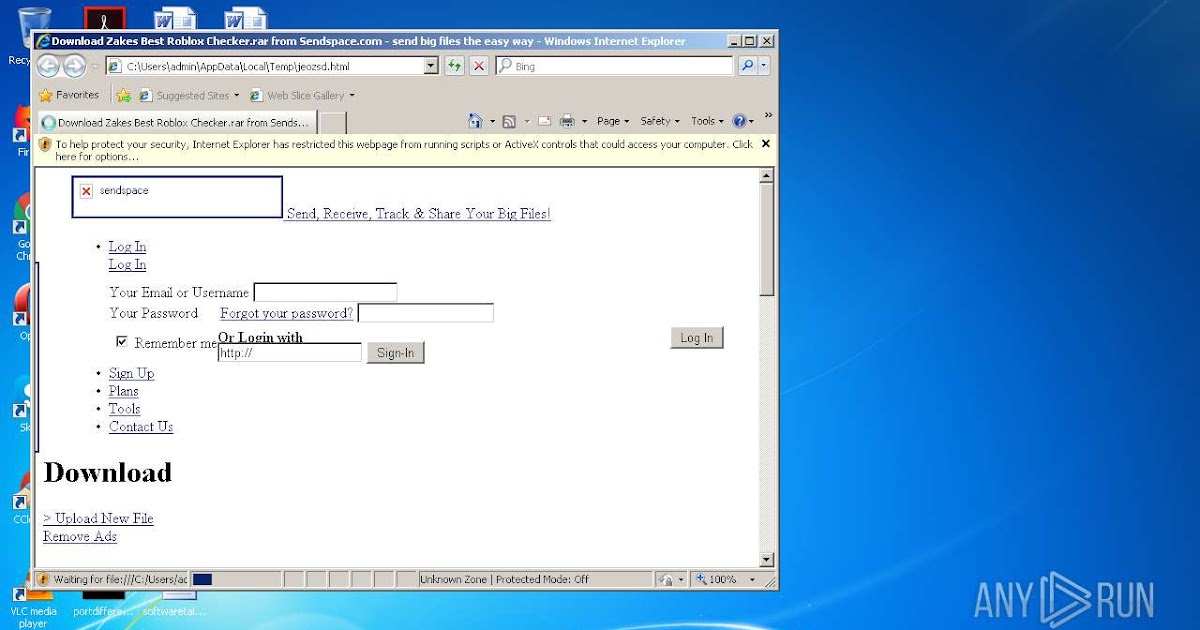The image size is (1200, 630).
Task: Click the first Log In link
Action: (x=127, y=246)
